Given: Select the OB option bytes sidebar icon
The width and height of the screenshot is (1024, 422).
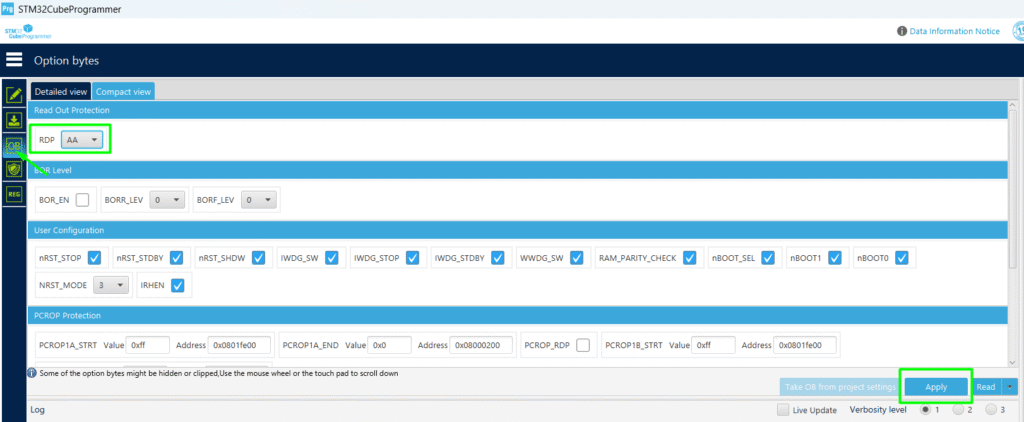Looking at the screenshot, I should click(14, 146).
